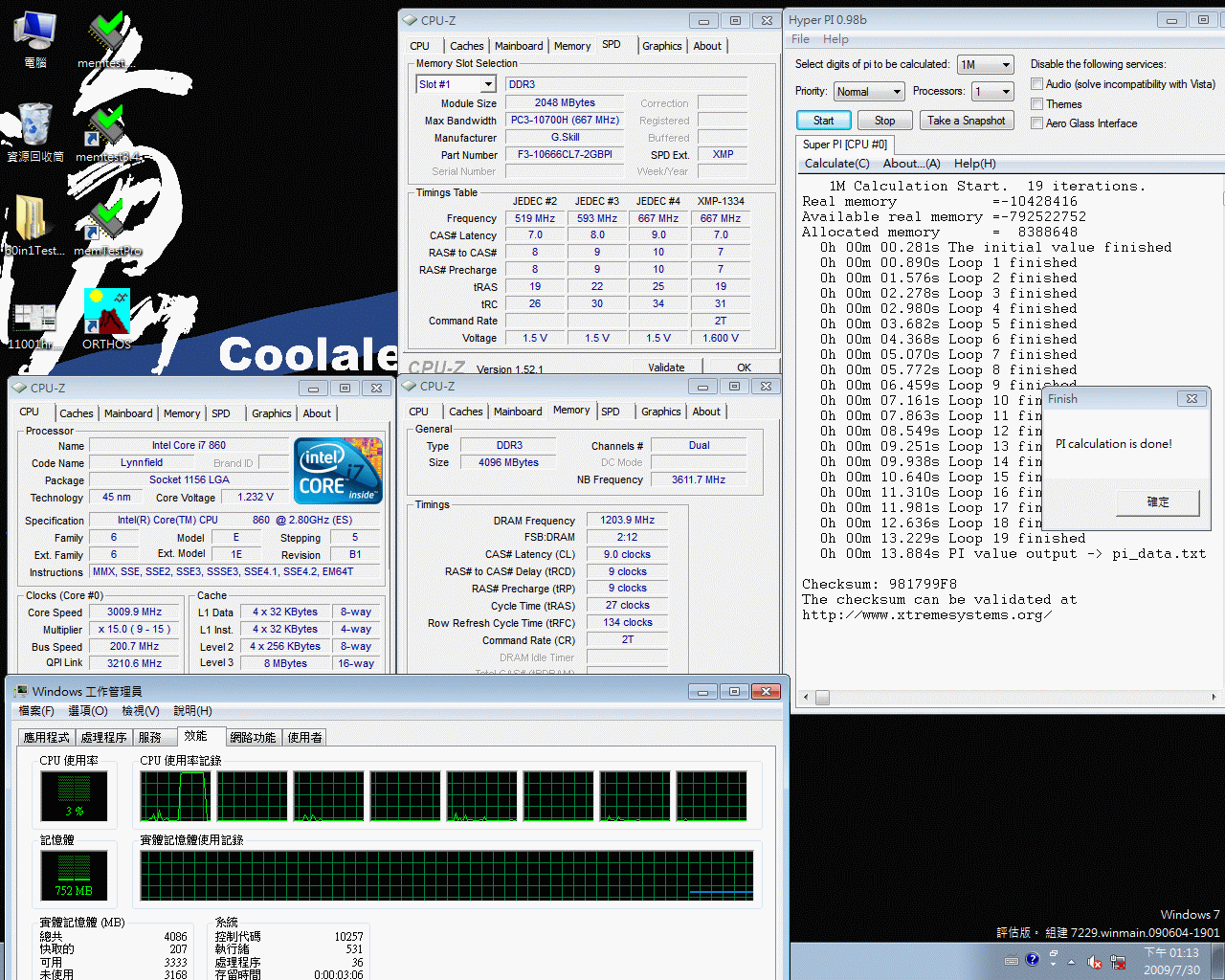Switch to 使用者 tab in Task Manager
Screen dimensions: 1225x980
click(305, 737)
